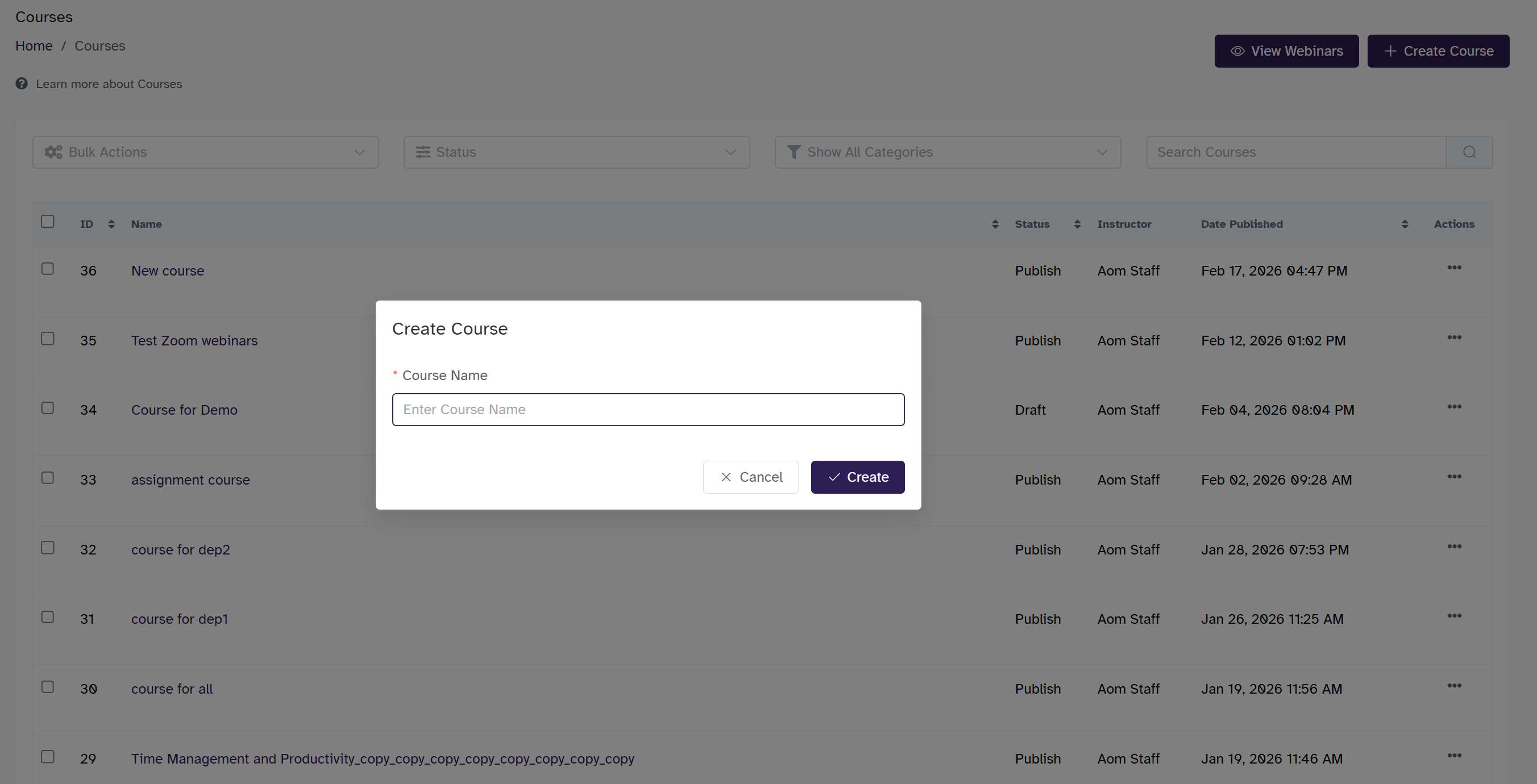Open the Bulk Actions dropdown

pos(205,152)
